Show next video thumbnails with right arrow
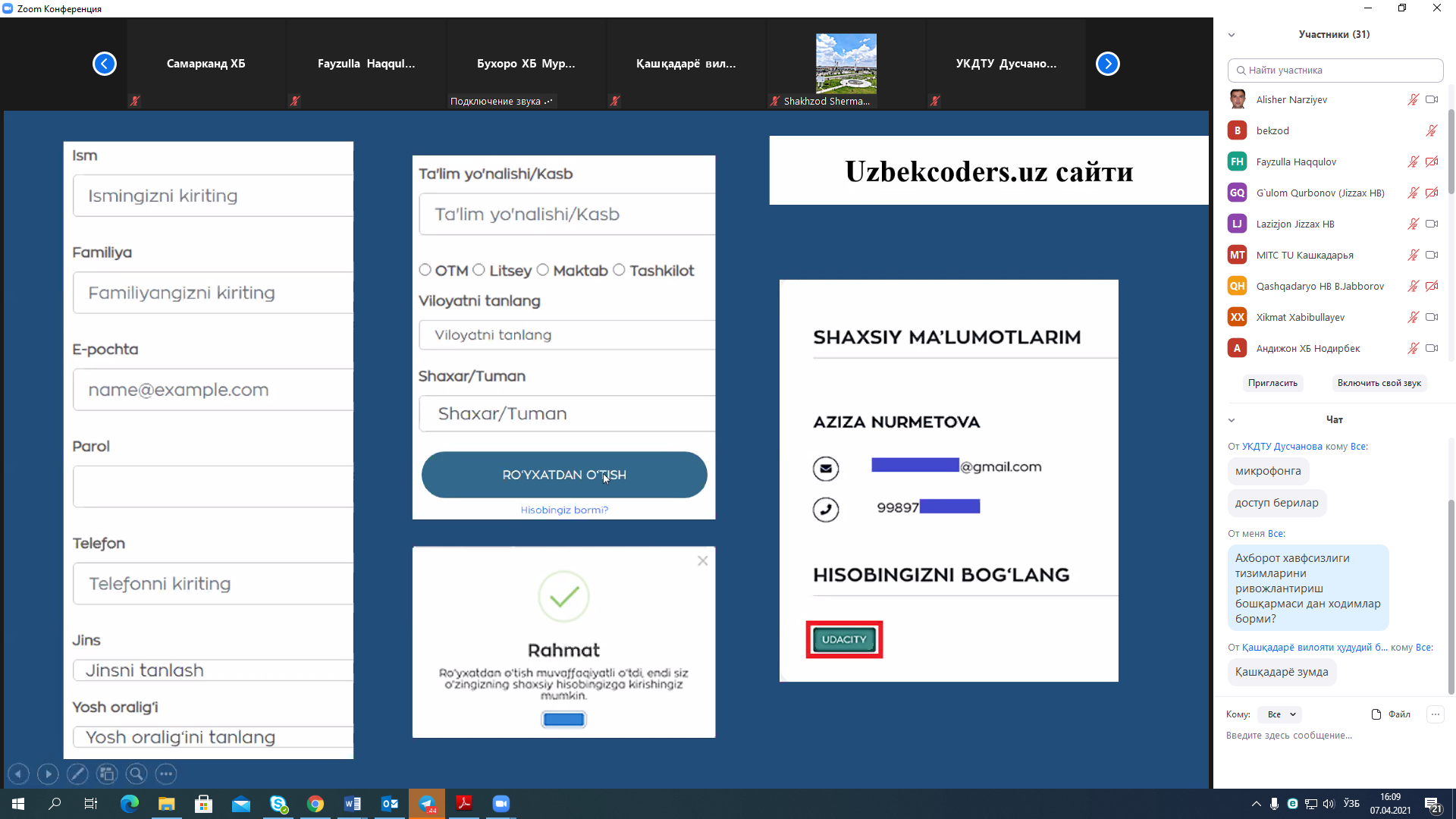1456x819 pixels. pyautogui.click(x=1108, y=64)
